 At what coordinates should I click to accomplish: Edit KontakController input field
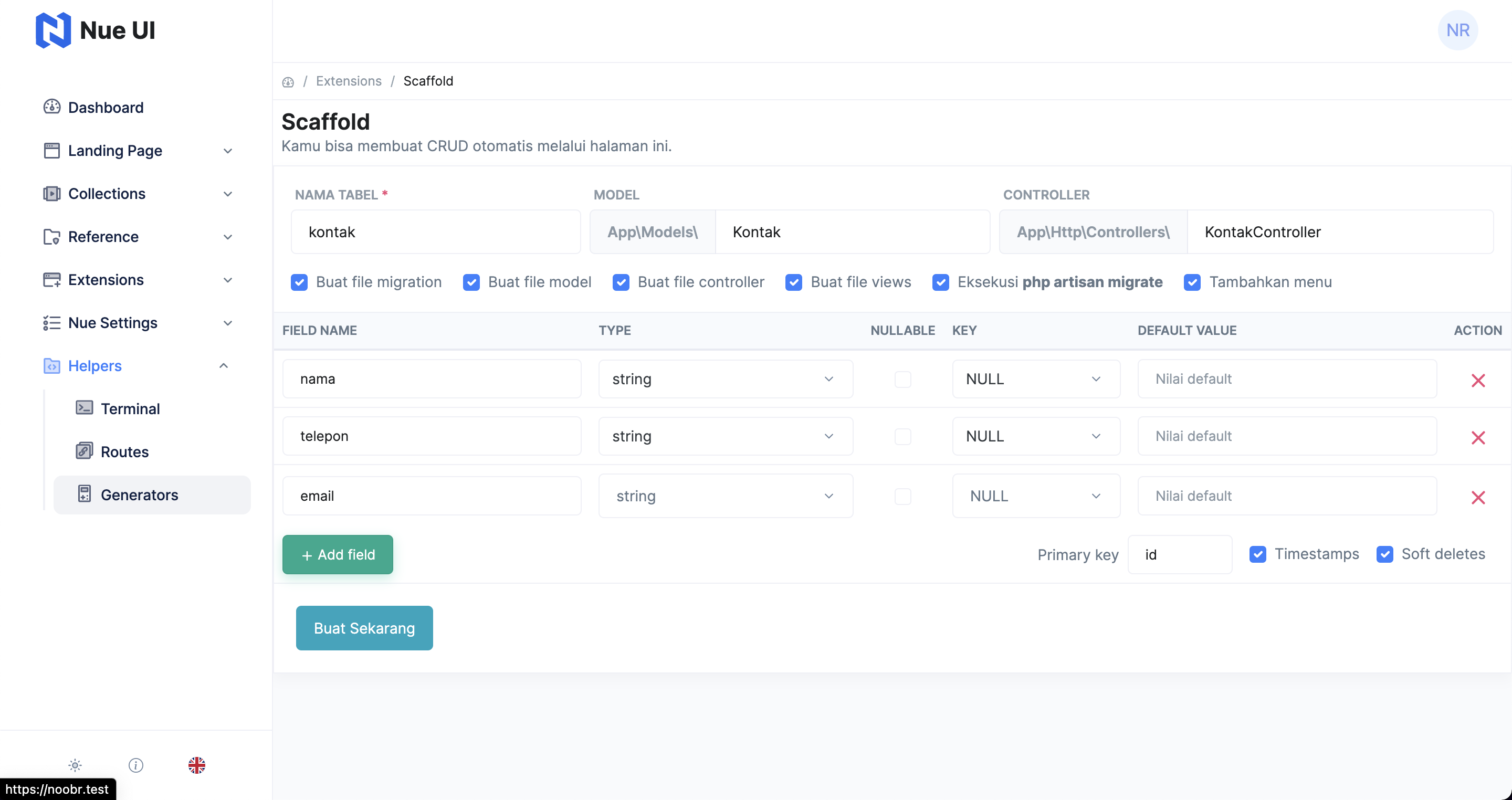pyautogui.click(x=1340, y=232)
